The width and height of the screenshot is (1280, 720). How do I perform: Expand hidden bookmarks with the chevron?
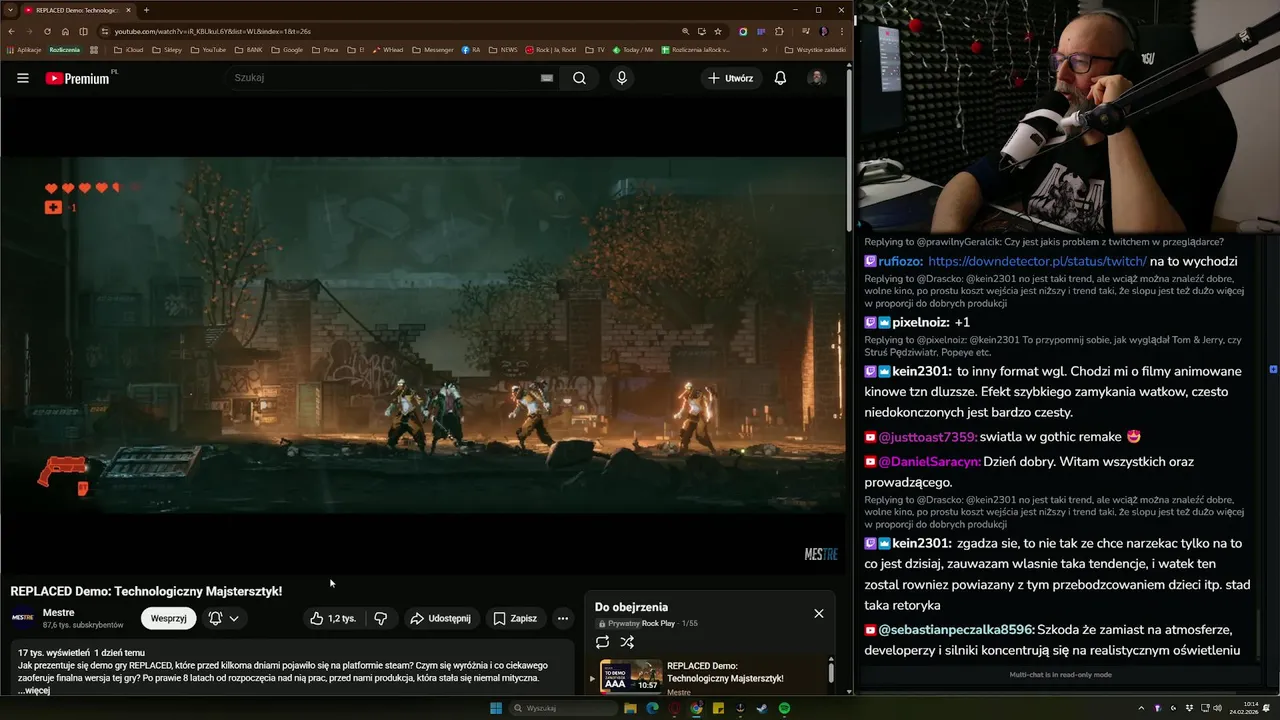point(765,49)
